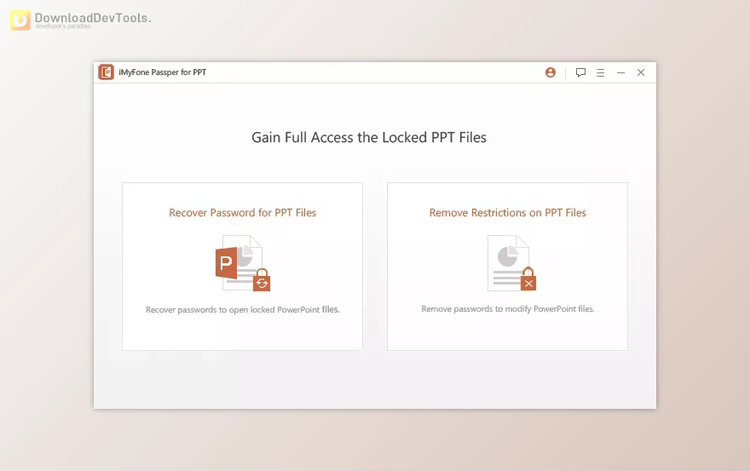This screenshot has width=750, height=471.
Task: Open the user account icon
Action: pyautogui.click(x=551, y=72)
